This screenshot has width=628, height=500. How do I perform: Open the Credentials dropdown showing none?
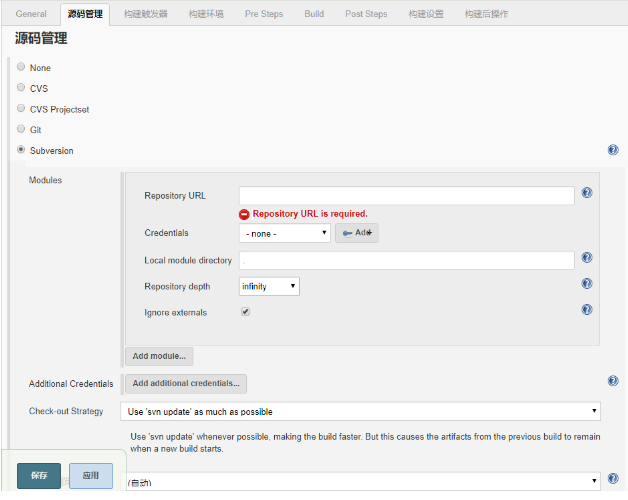click(285, 233)
